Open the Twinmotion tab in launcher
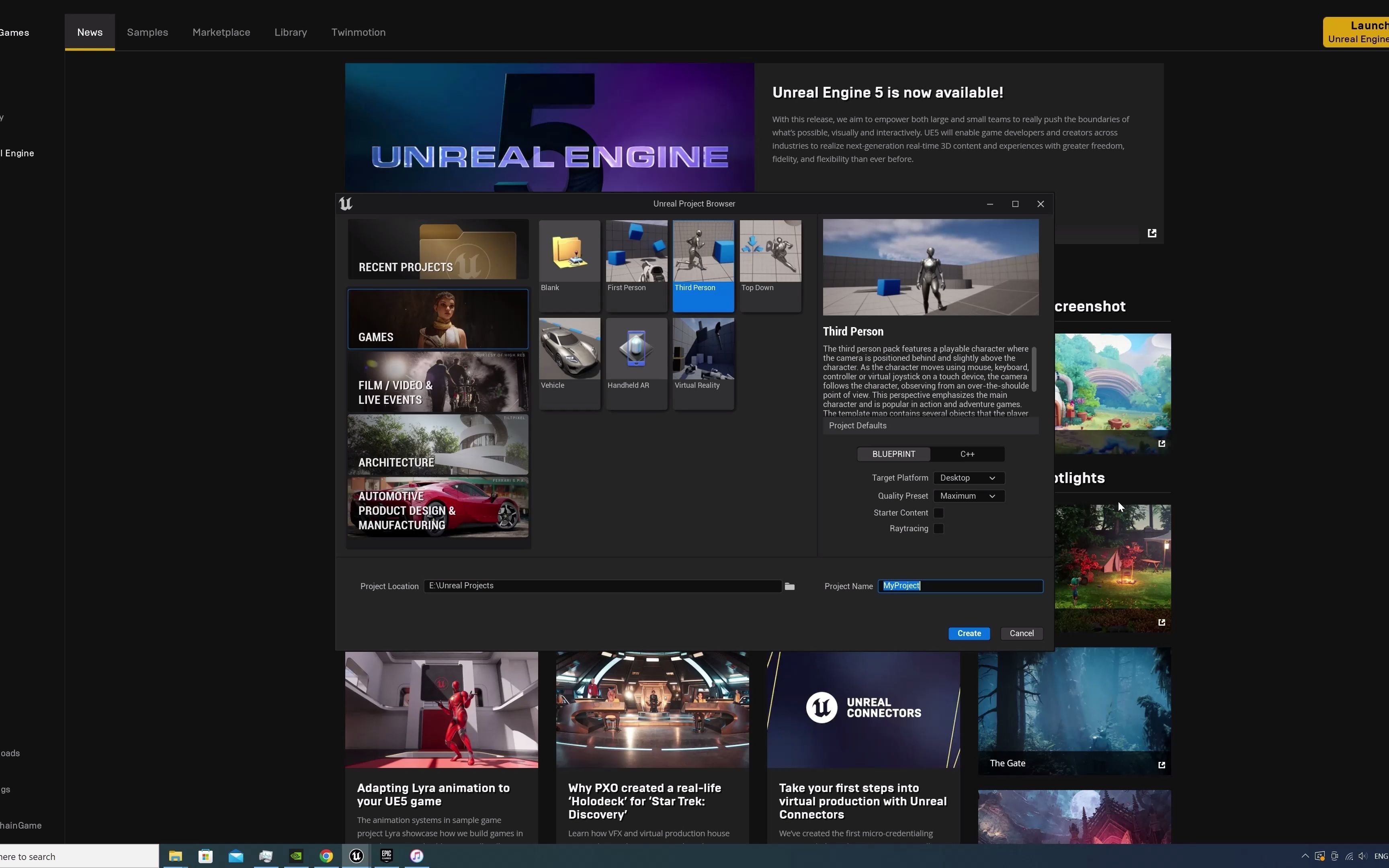Viewport: 1389px width, 868px height. [x=359, y=32]
